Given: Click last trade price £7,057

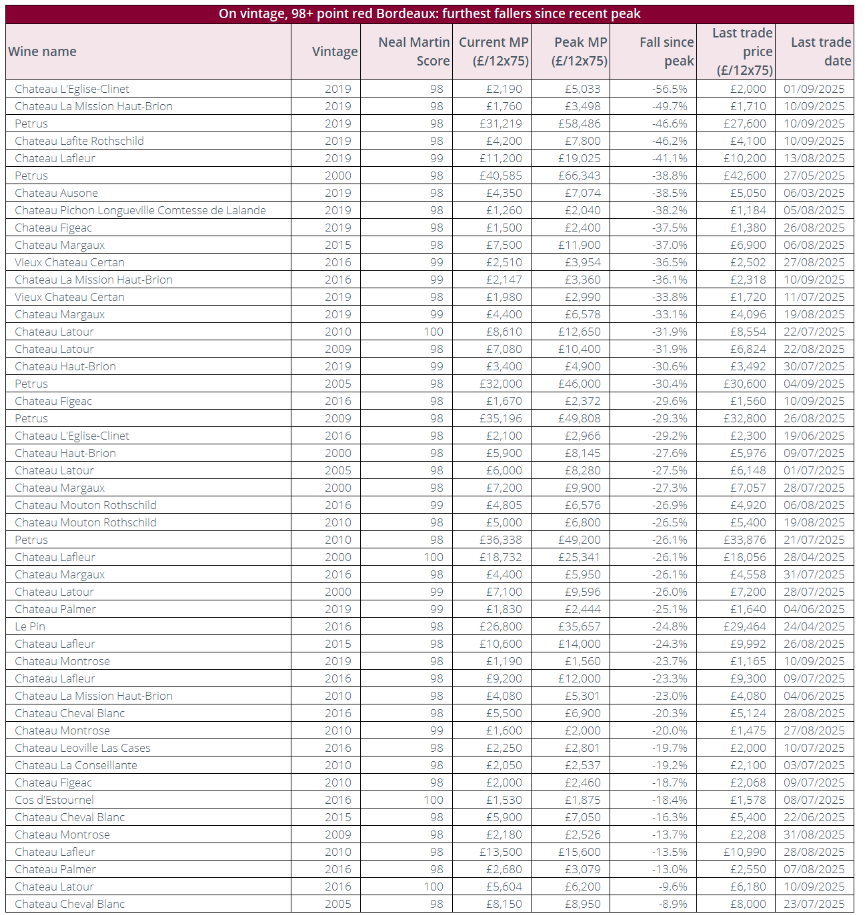Looking at the screenshot, I should [x=748, y=488].
